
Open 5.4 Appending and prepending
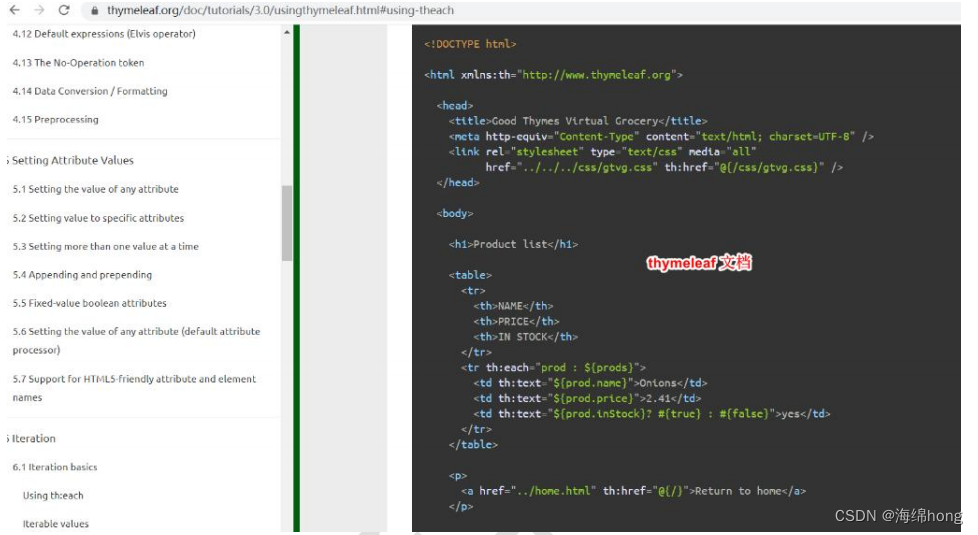pos(82,274)
